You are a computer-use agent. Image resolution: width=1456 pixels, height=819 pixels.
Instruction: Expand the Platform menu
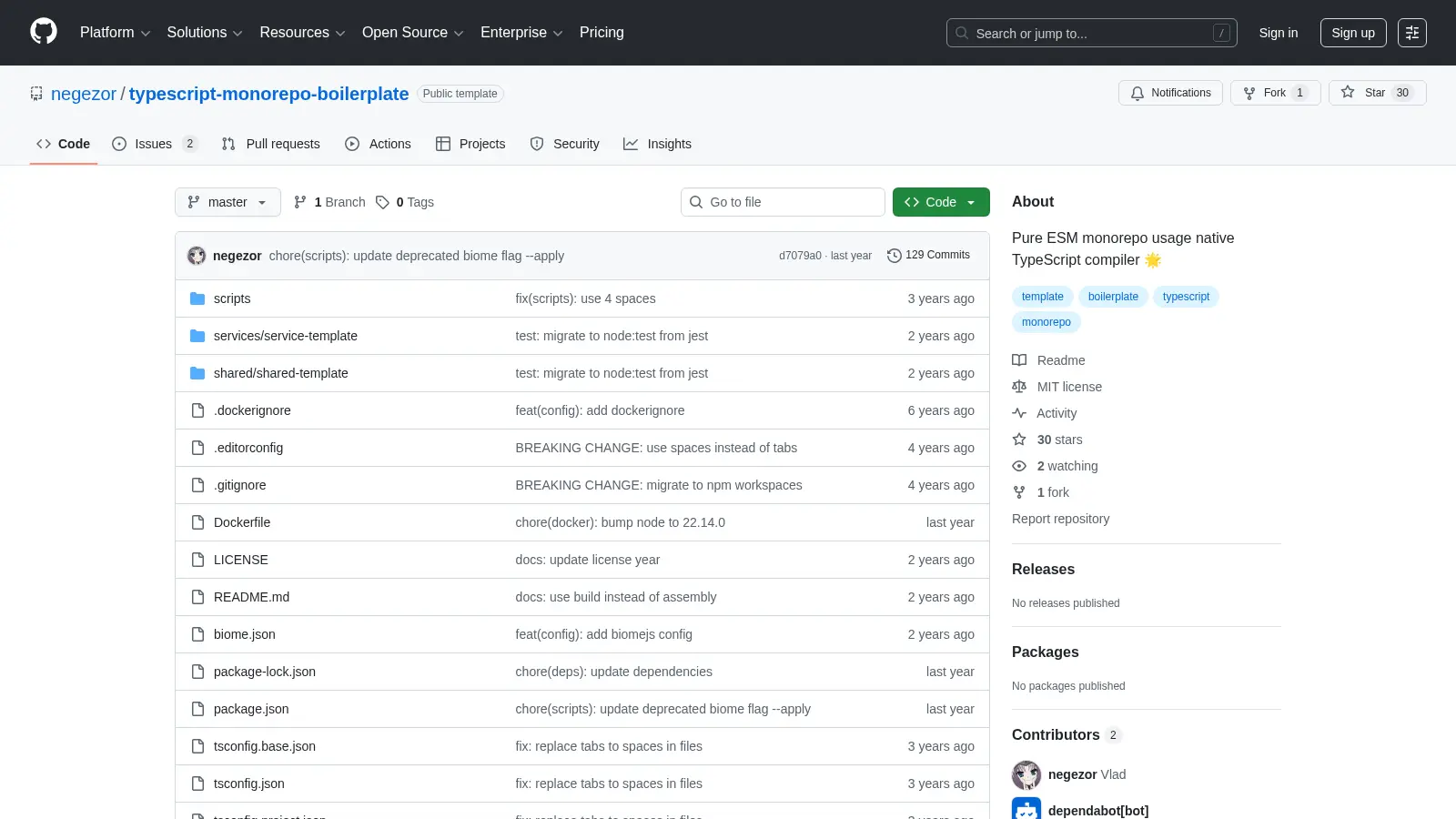(x=115, y=33)
